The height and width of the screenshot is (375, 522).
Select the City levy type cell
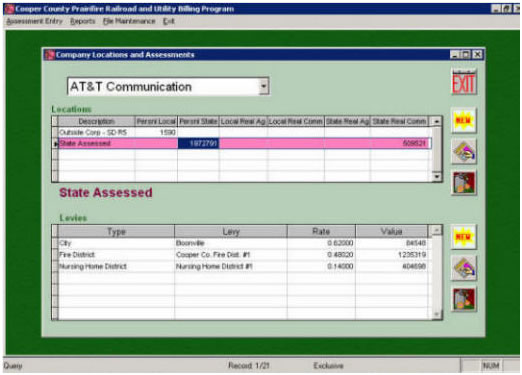(116, 243)
